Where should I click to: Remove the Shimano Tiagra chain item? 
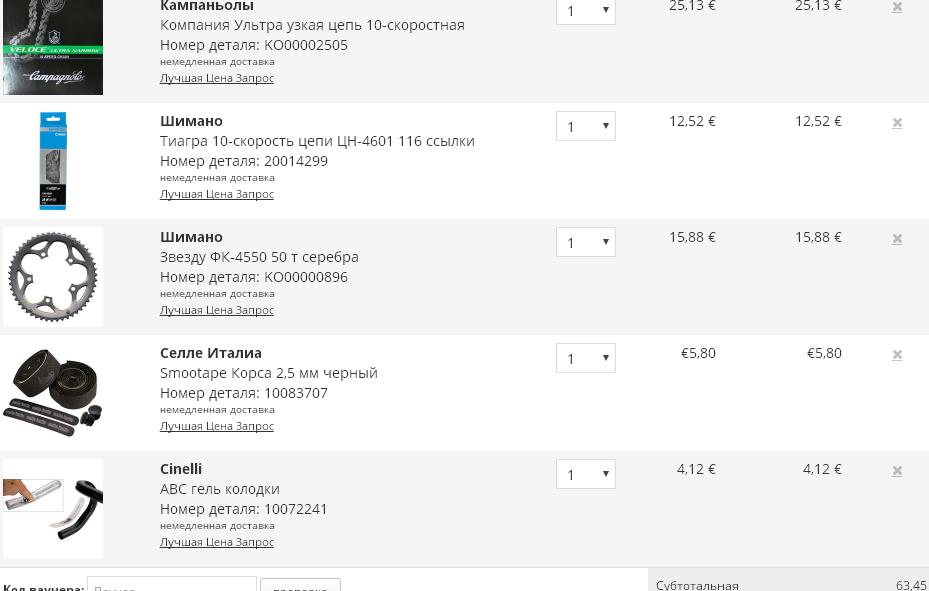[x=897, y=123]
